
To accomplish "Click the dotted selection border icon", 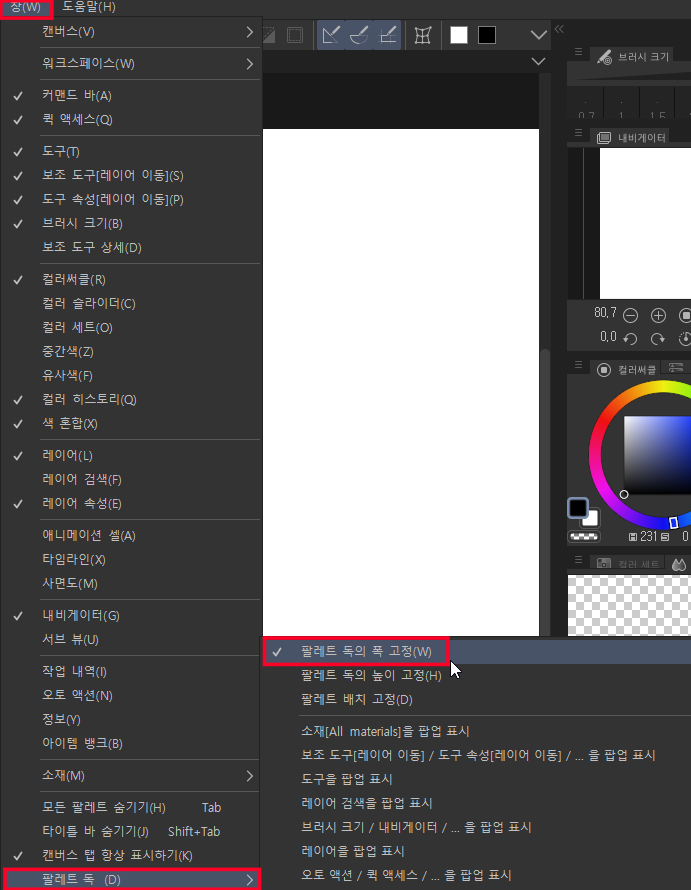I will pyautogui.click(x=295, y=35).
